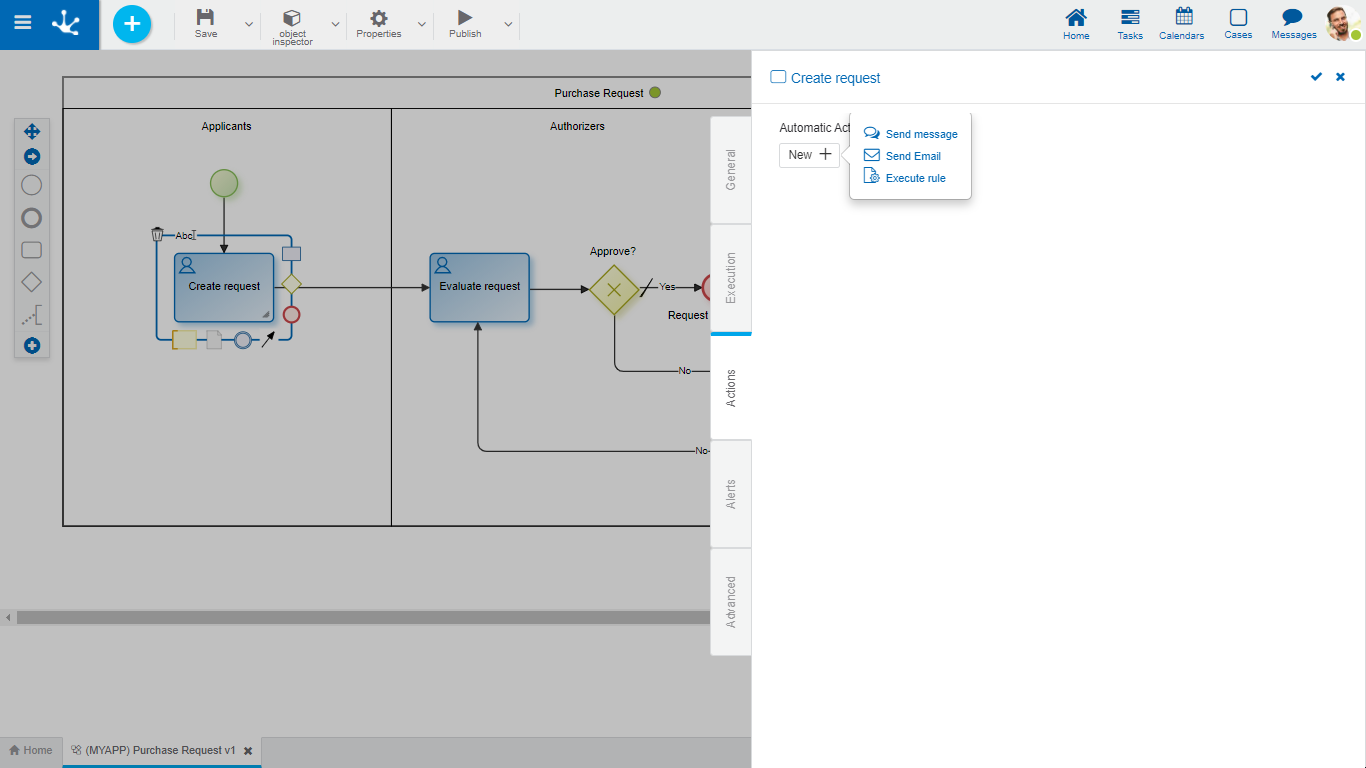Viewport: 1366px width, 768px height.
Task: Open Properties gear in toolbar
Action: [x=379, y=24]
